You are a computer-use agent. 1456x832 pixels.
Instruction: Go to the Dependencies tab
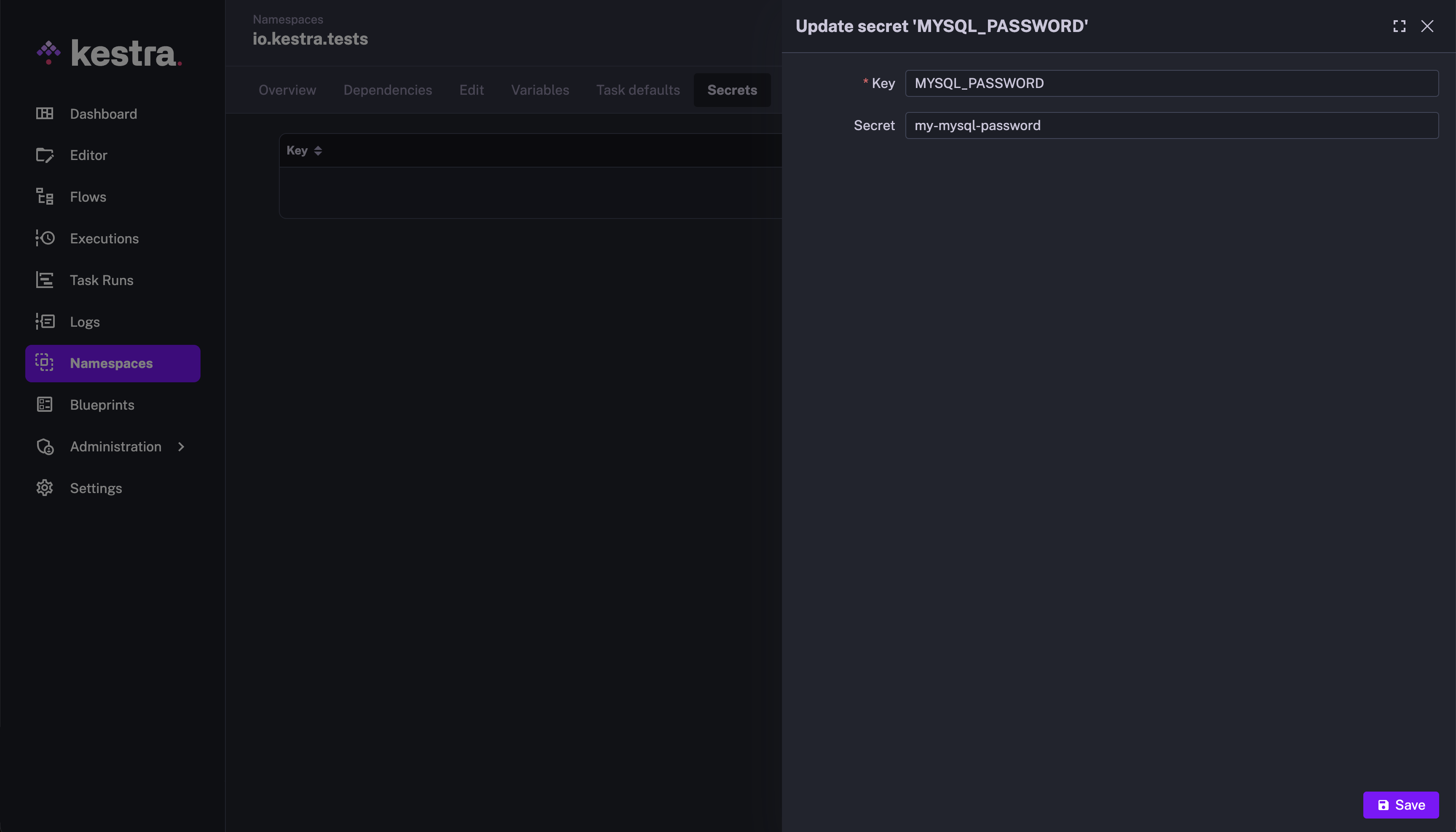[x=387, y=90]
